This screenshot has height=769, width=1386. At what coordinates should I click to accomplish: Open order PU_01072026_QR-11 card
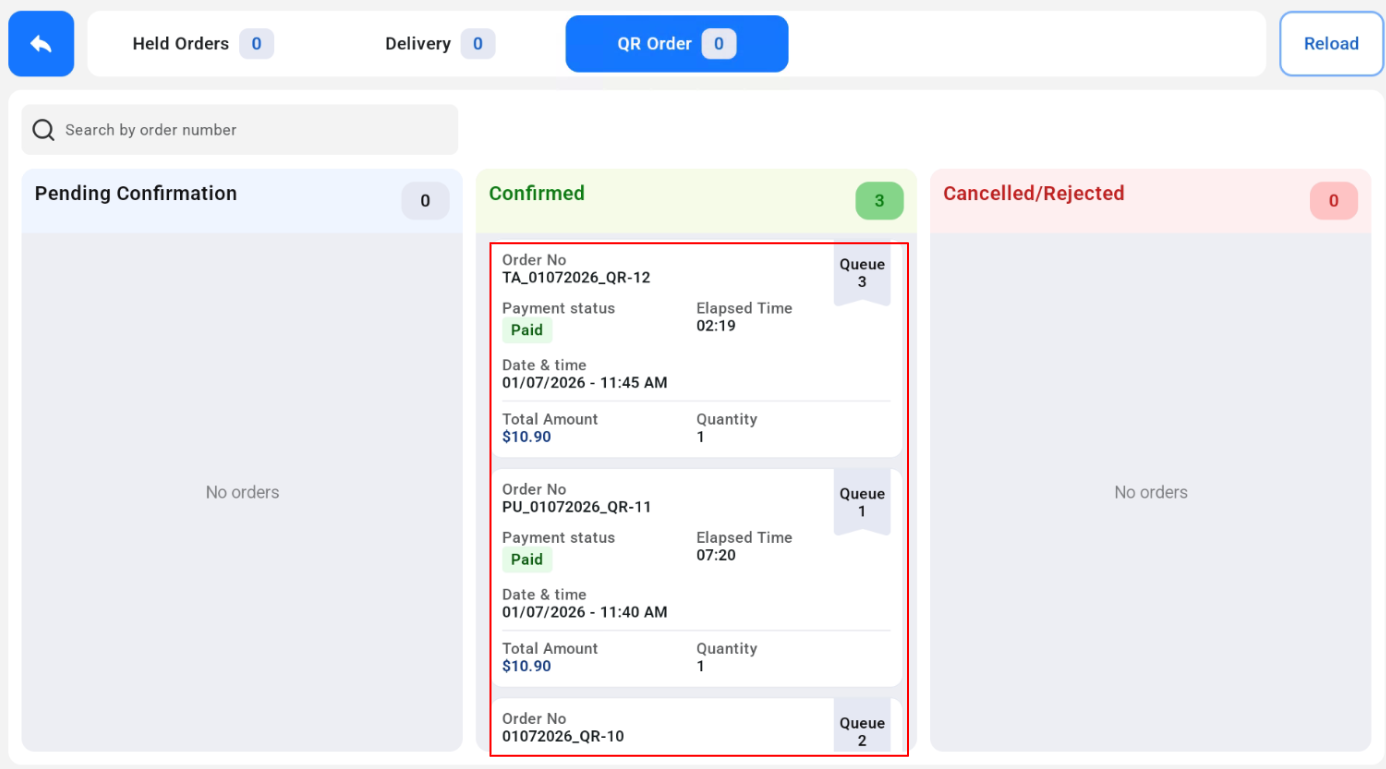(697, 578)
